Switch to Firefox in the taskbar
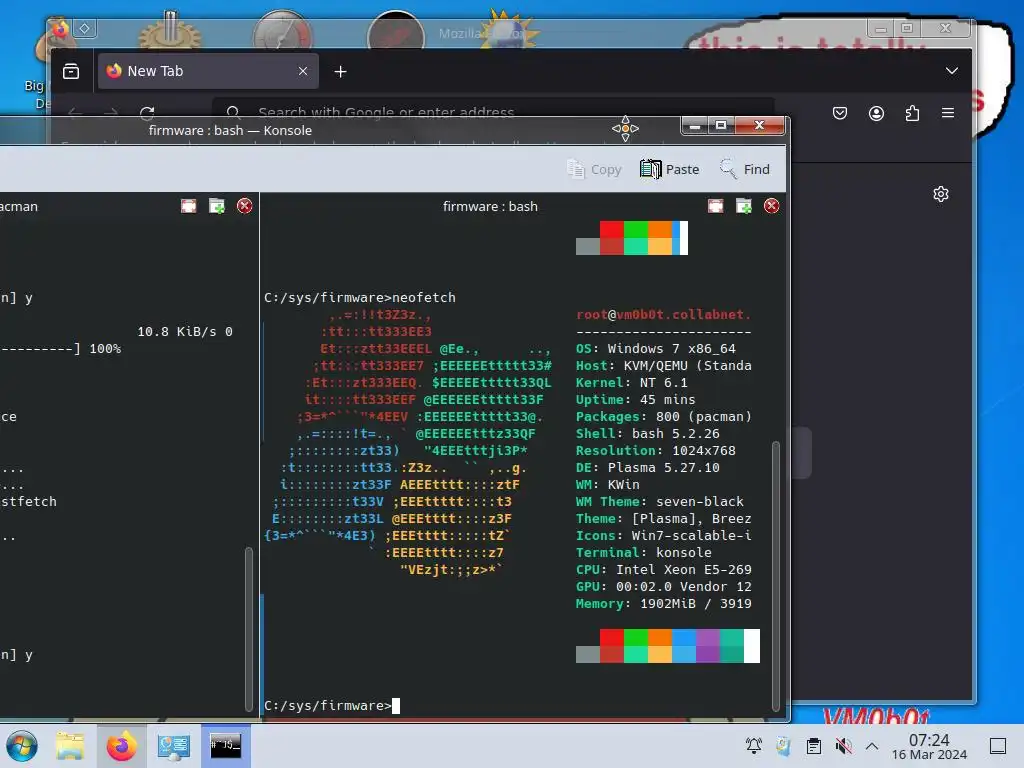Viewport: 1024px width, 768px height. point(121,746)
